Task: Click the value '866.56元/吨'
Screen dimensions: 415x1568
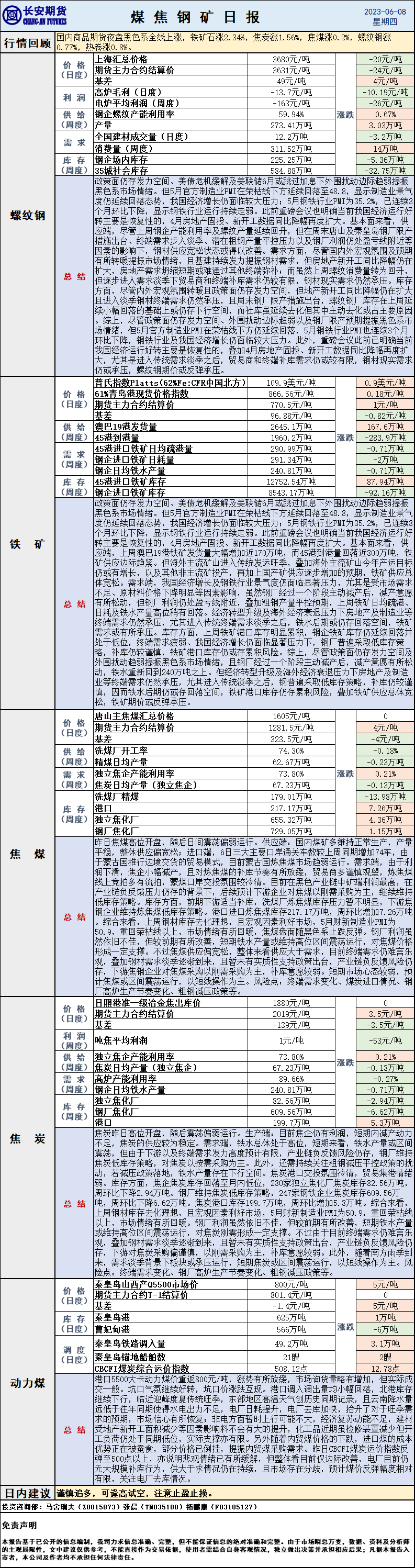Action: [291, 394]
